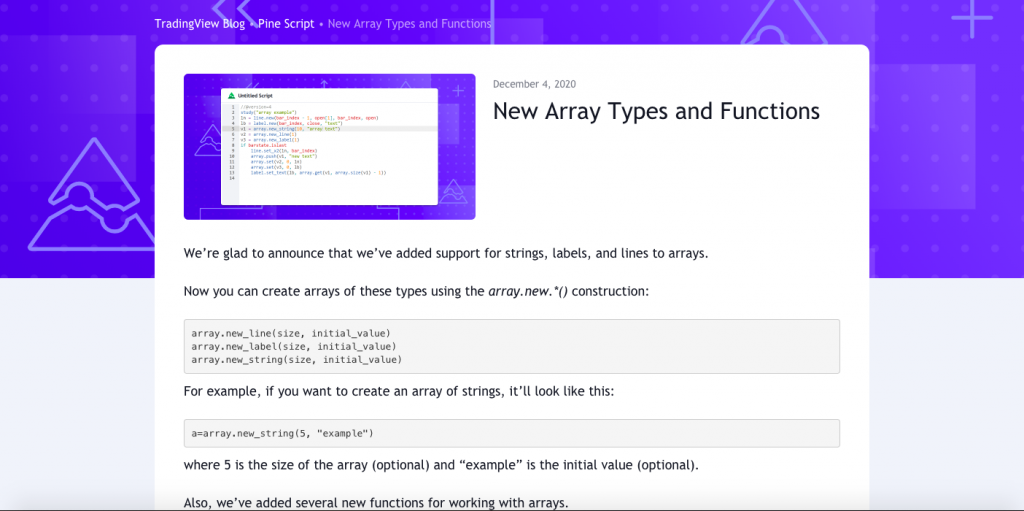Click the headline 'New Array Types and Functions'
Screen dimensions: 1024x511
point(656,111)
